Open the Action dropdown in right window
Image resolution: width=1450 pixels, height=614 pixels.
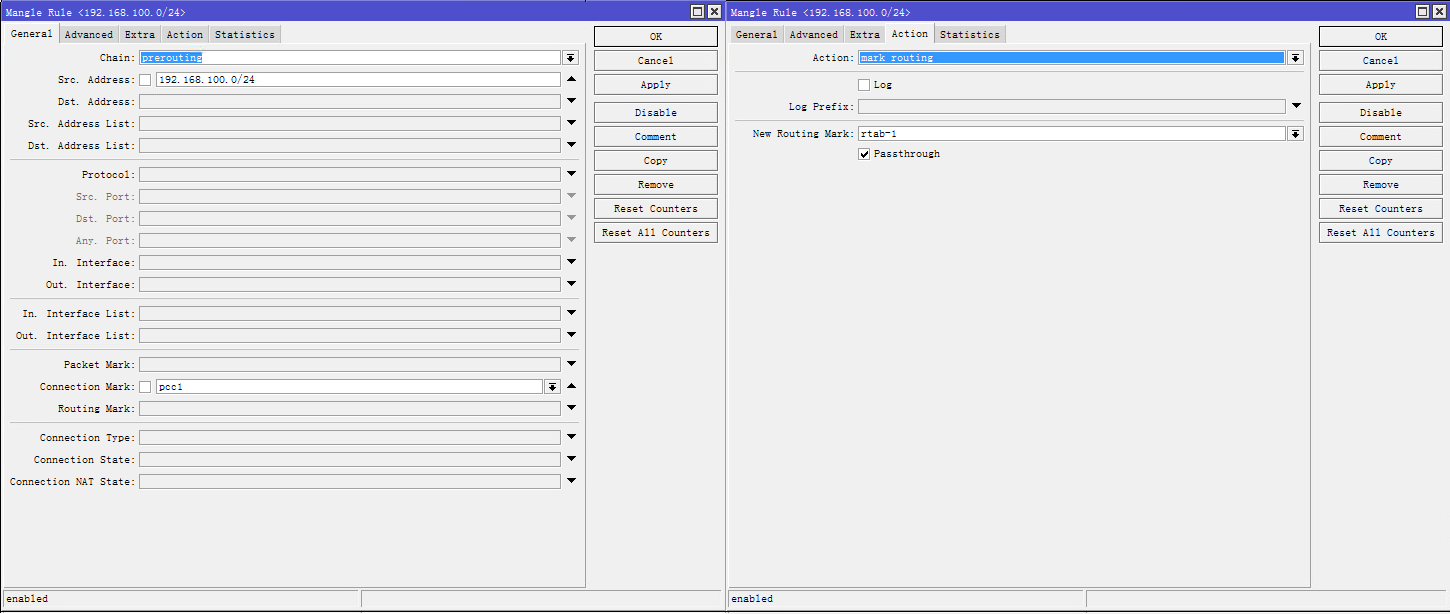(1295, 58)
